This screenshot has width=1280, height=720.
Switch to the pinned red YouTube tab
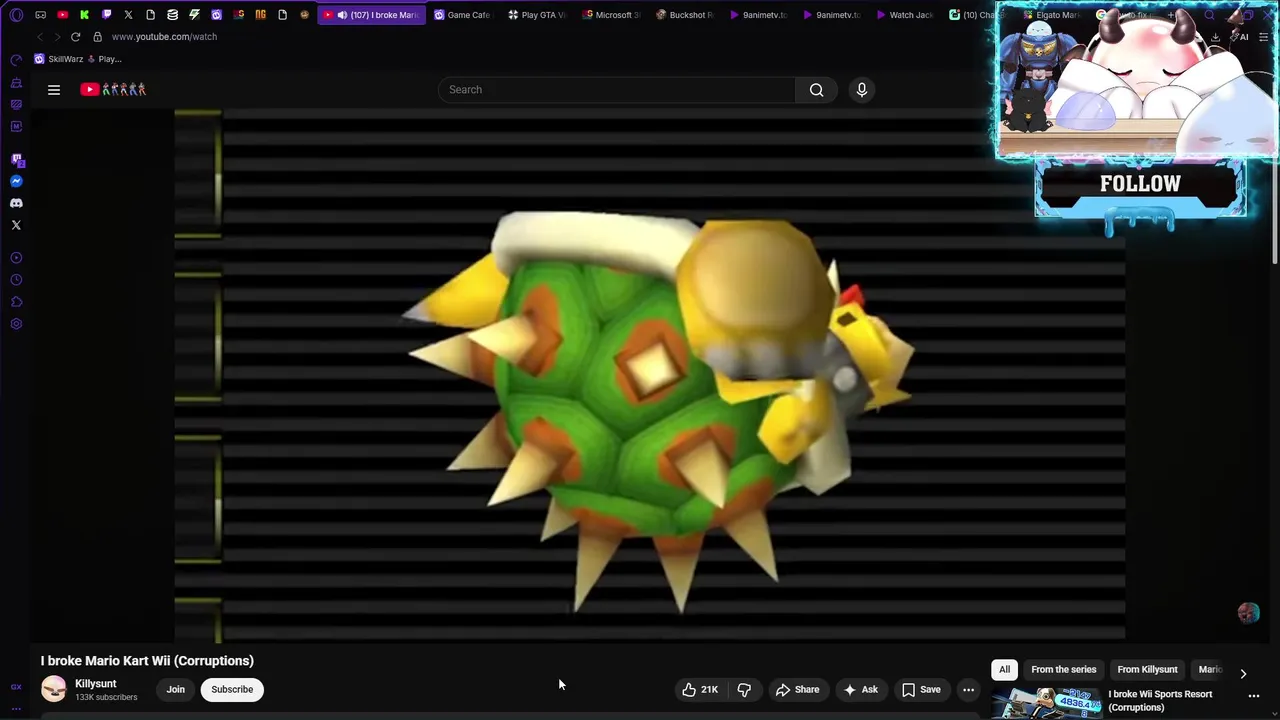(62, 15)
